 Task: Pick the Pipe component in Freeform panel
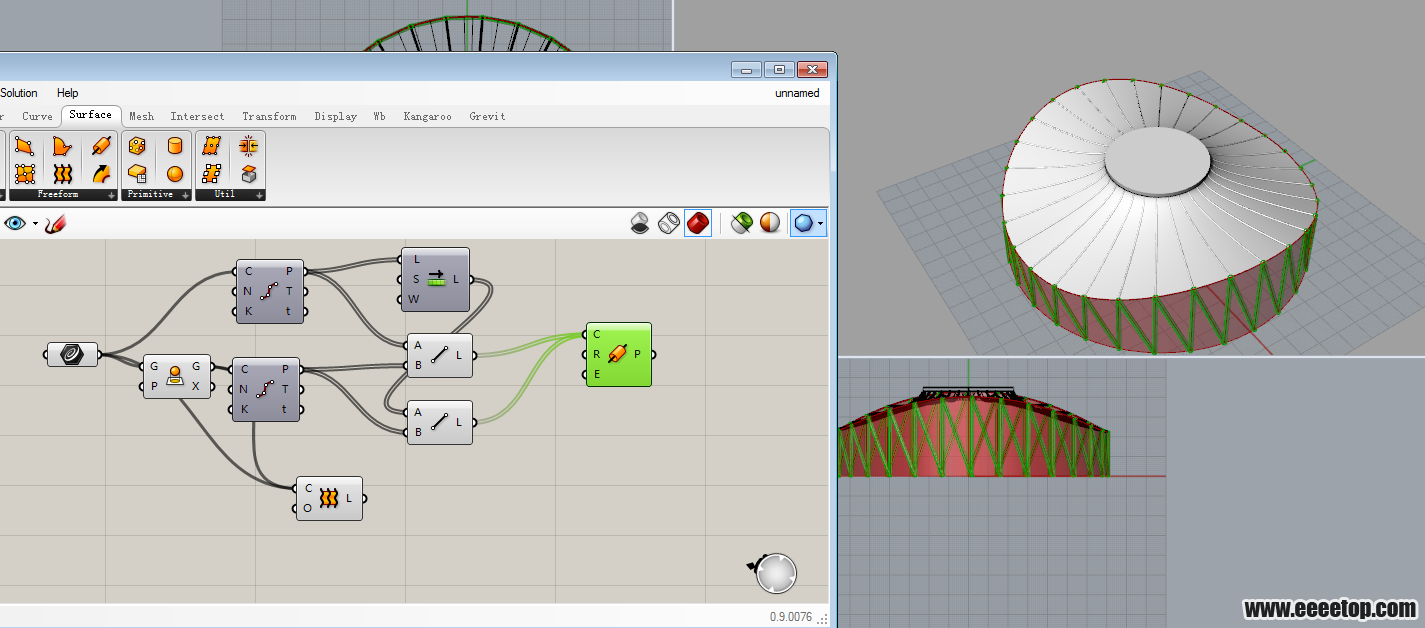(100, 147)
